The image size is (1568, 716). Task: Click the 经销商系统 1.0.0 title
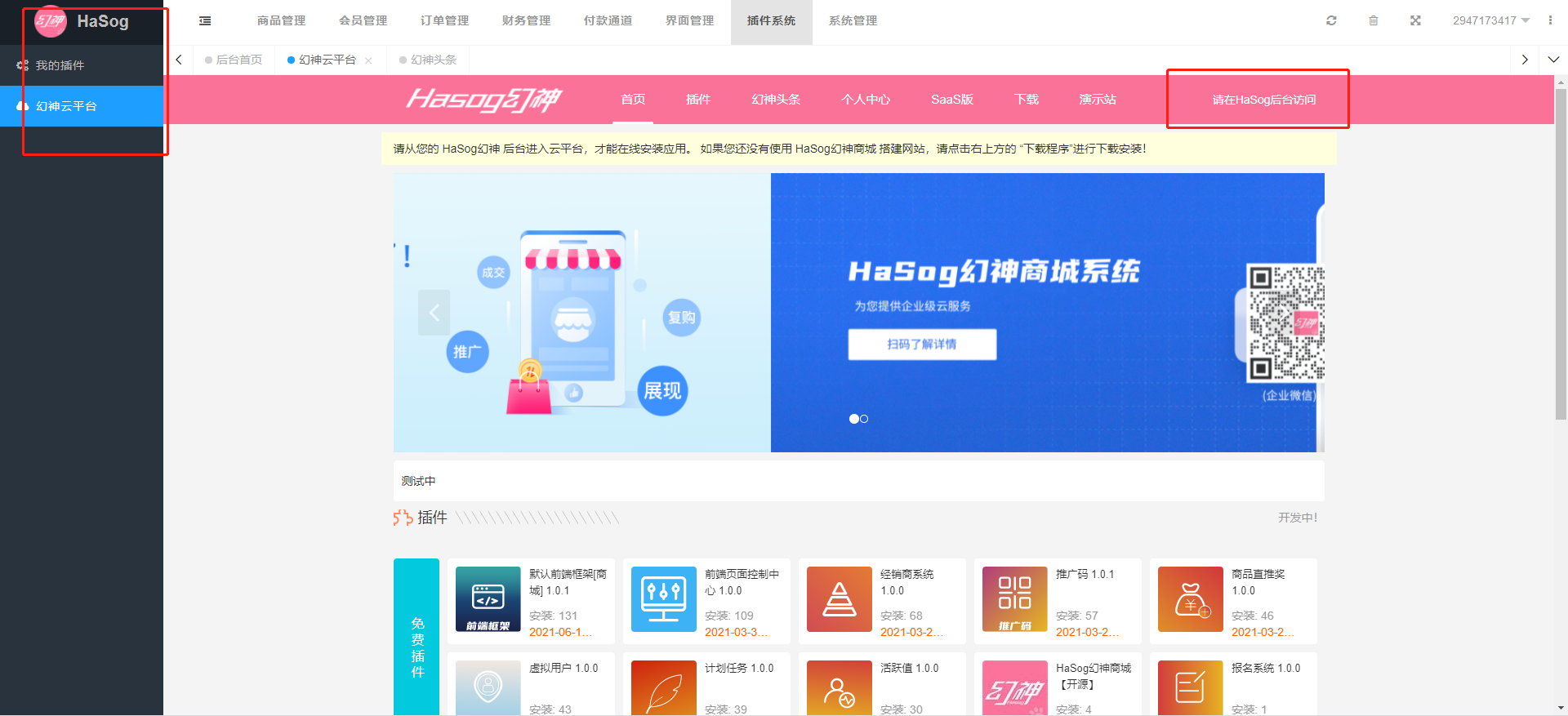(x=906, y=582)
